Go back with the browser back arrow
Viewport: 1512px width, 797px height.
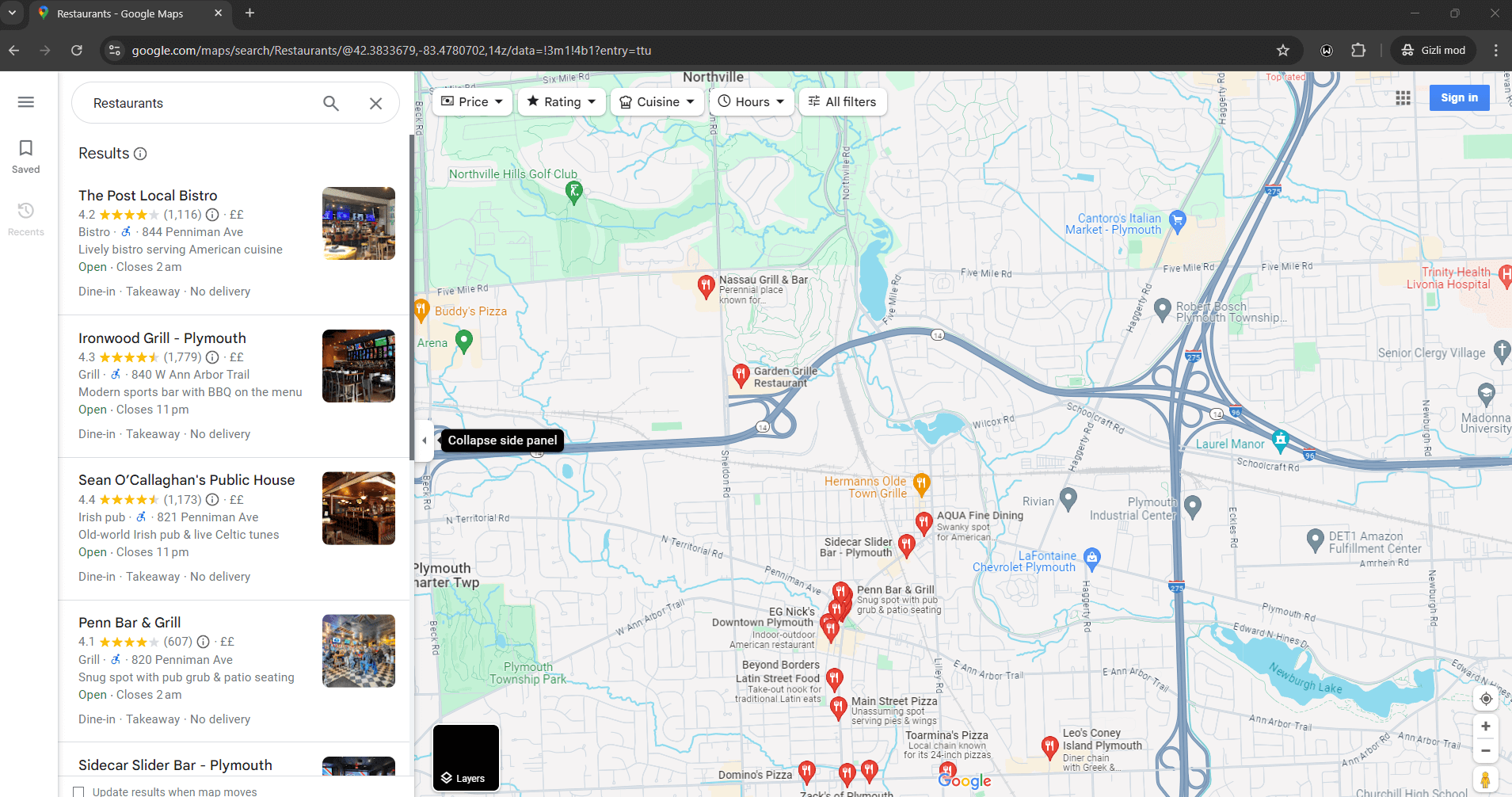pos(14,51)
